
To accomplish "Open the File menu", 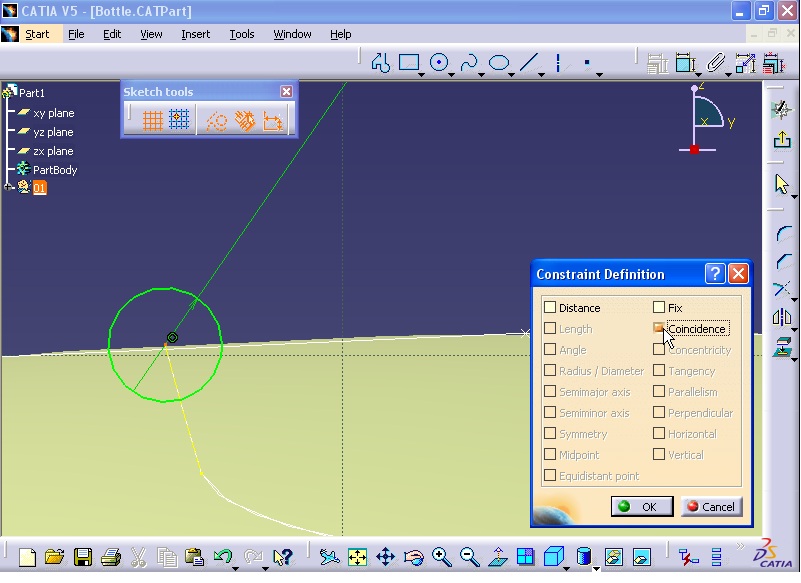I will pos(76,34).
